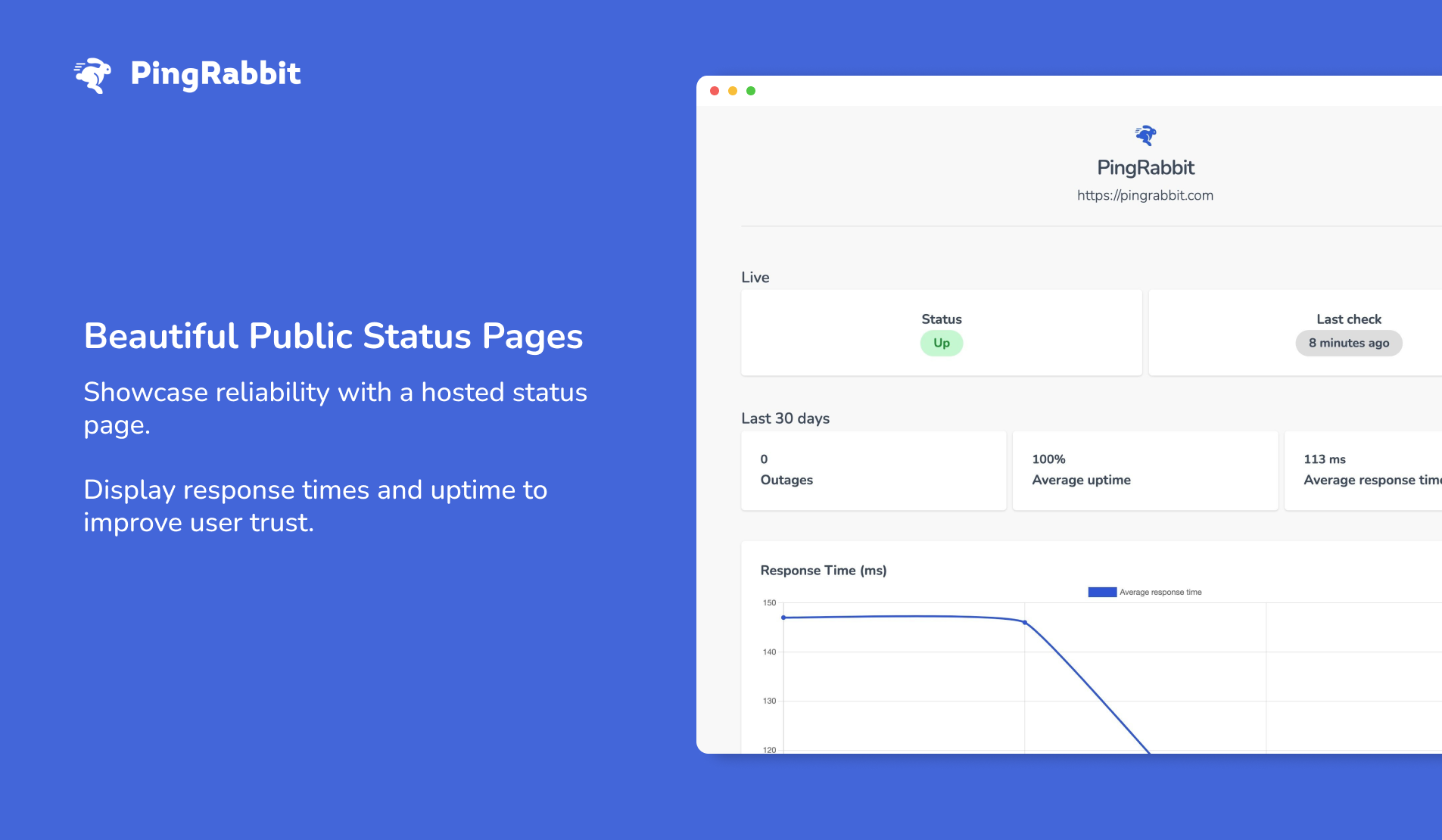Click the 130 y-axis label

click(x=769, y=702)
